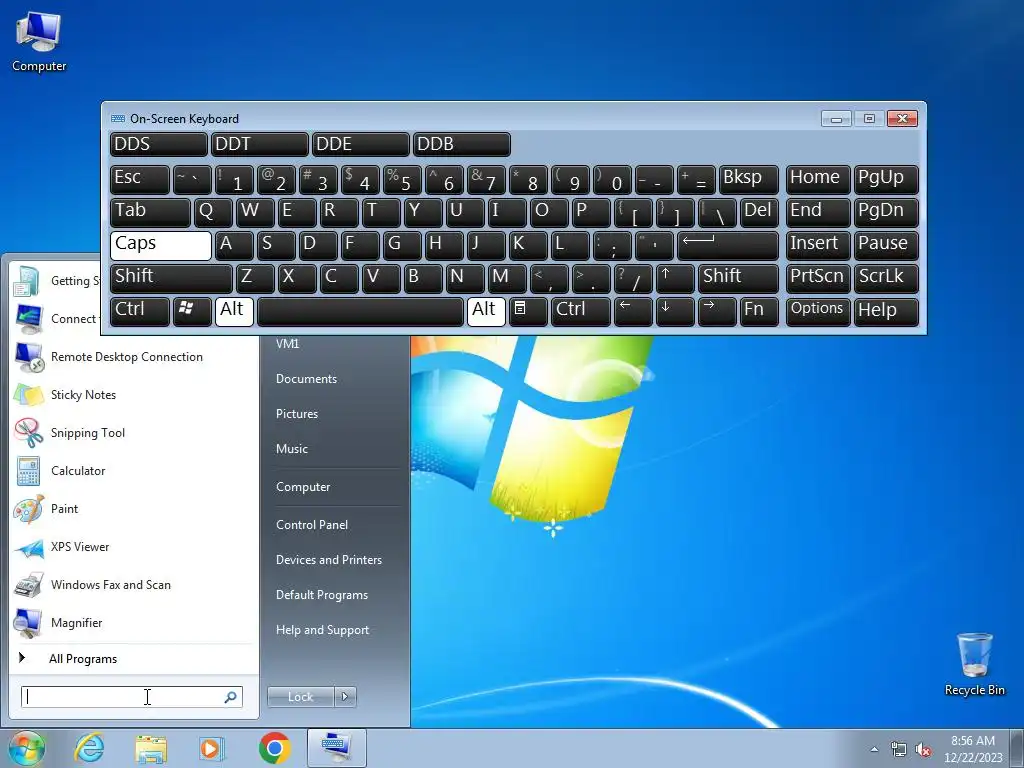The width and height of the screenshot is (1024, 768).
Task: Choose the DDE prediction button
Action: [360, 144]
